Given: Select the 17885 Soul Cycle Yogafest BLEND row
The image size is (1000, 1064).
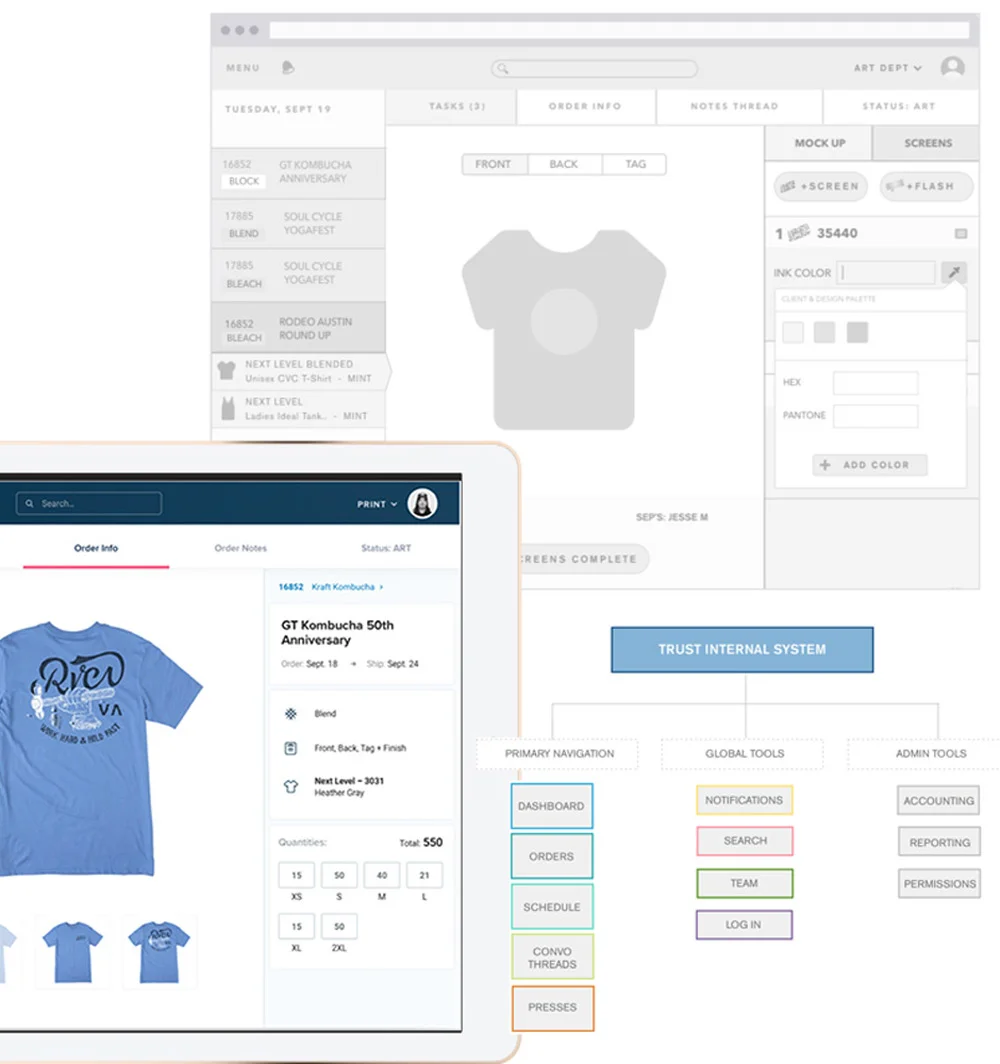Looking at the screenshot, I should (298, 224).
